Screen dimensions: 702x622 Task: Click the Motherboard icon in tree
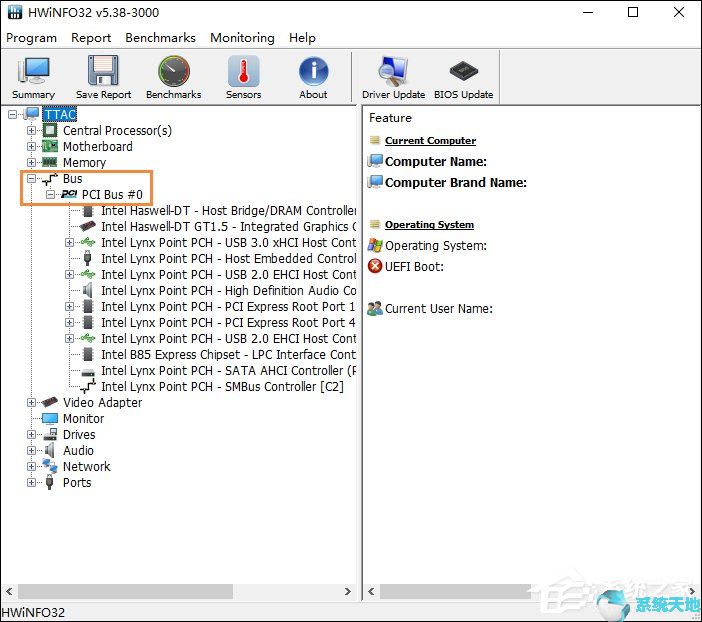click(x=50, y=146)
